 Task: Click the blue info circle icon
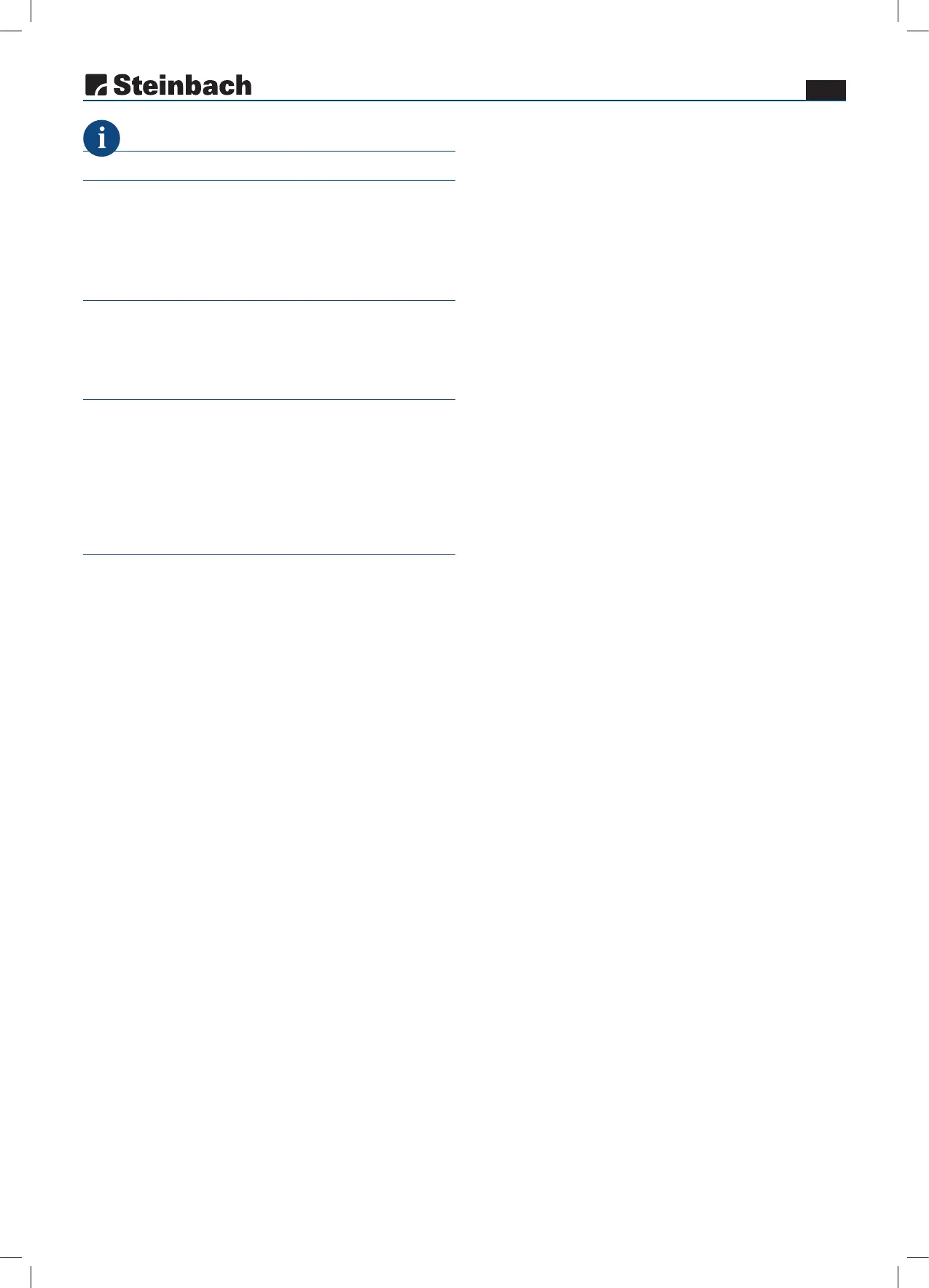101,138
